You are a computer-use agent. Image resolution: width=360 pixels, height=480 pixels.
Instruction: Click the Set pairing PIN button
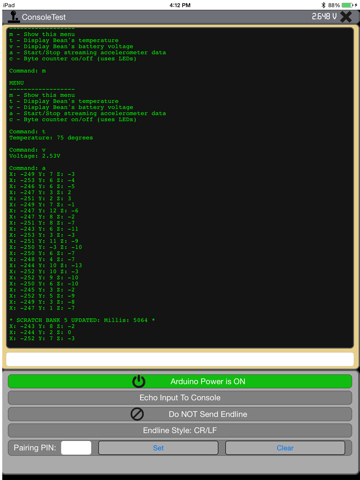point(158,448)
